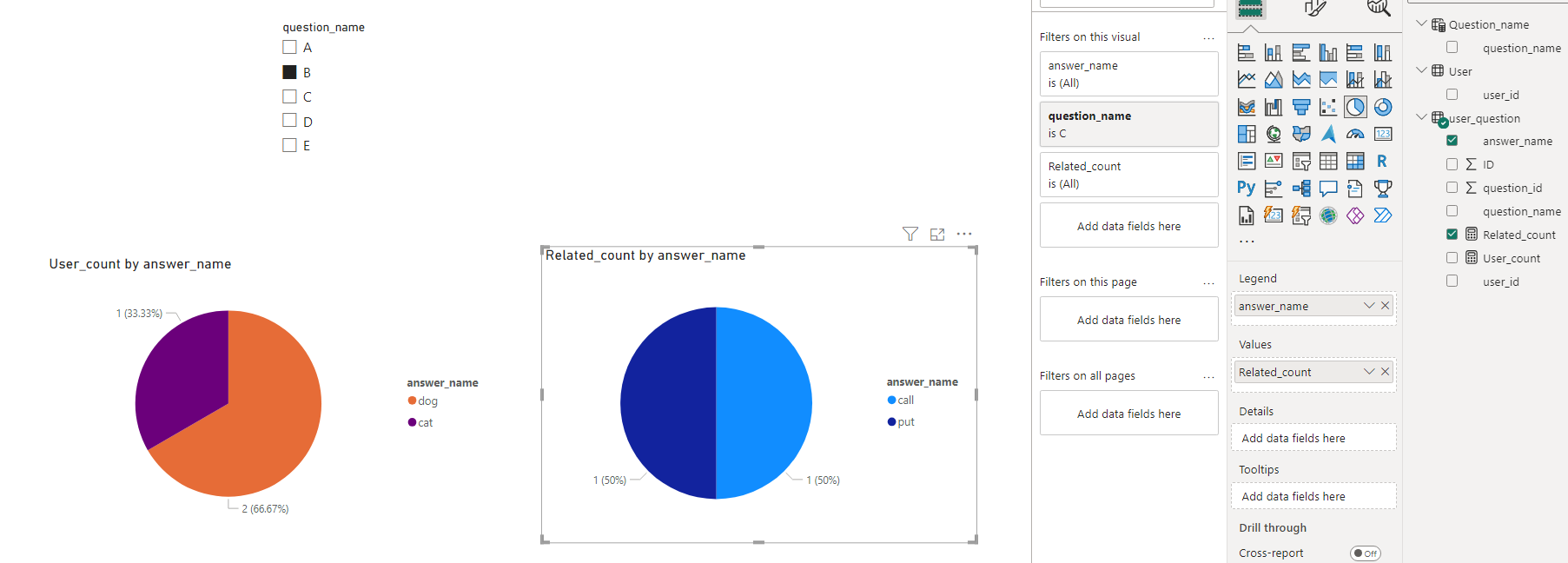Image resolution: width=1568 pixels, height=563 pixels.
Task: Click the highlighted pie chart icon
Action: [1355, 107]
